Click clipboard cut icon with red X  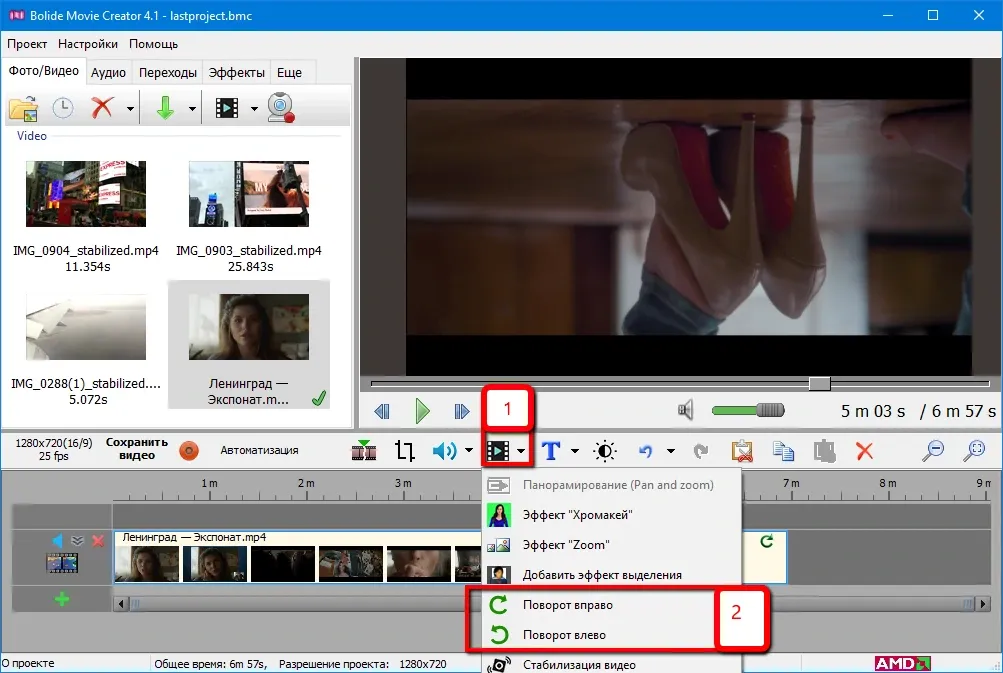[742, 451]
